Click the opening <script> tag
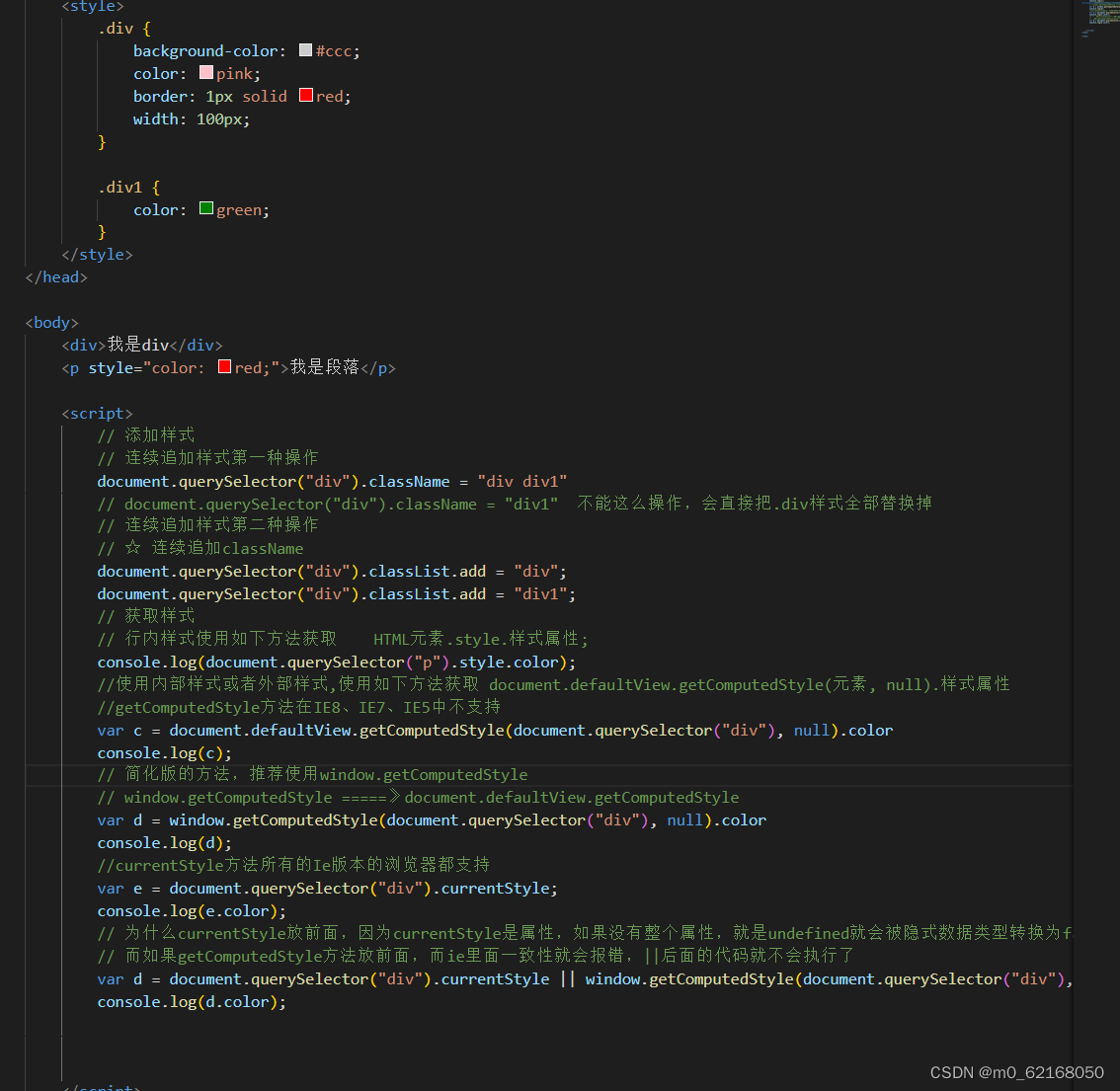The image size is (1120, 1091). pos(97,414)
